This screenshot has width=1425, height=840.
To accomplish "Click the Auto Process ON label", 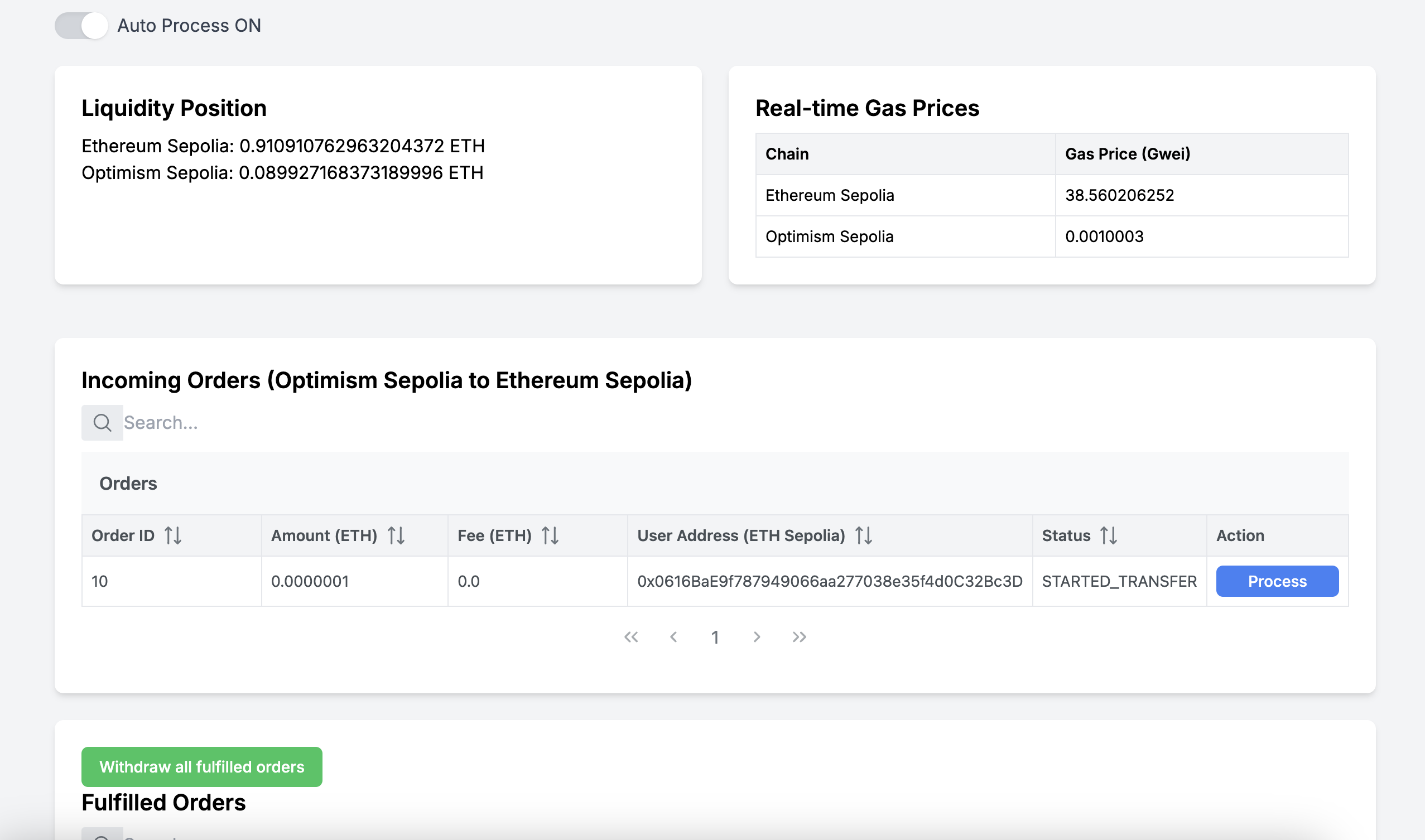I will 189,26.
